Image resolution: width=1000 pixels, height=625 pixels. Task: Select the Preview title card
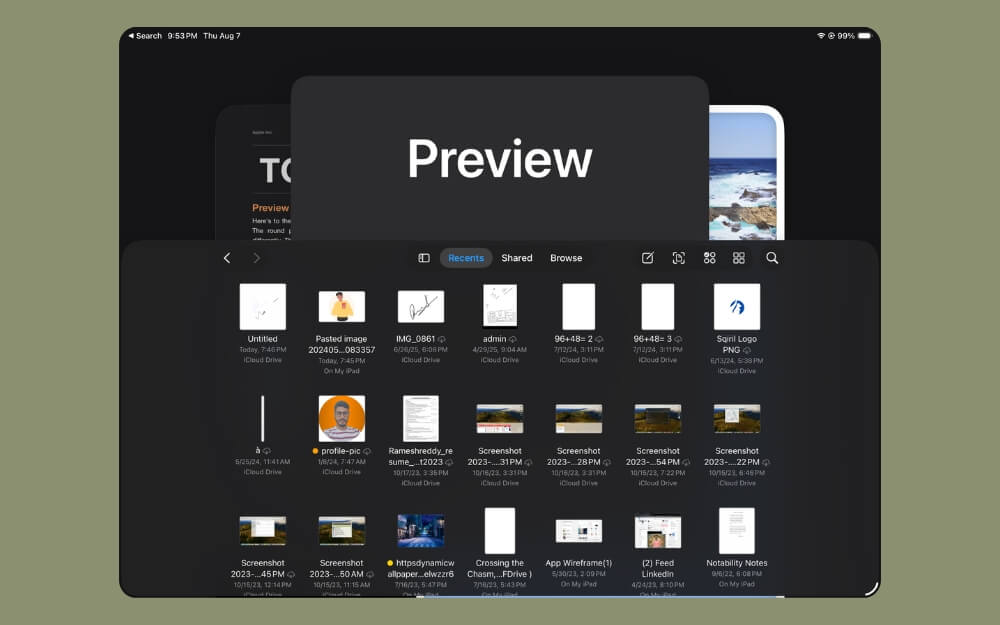click(x=500, y=158)
